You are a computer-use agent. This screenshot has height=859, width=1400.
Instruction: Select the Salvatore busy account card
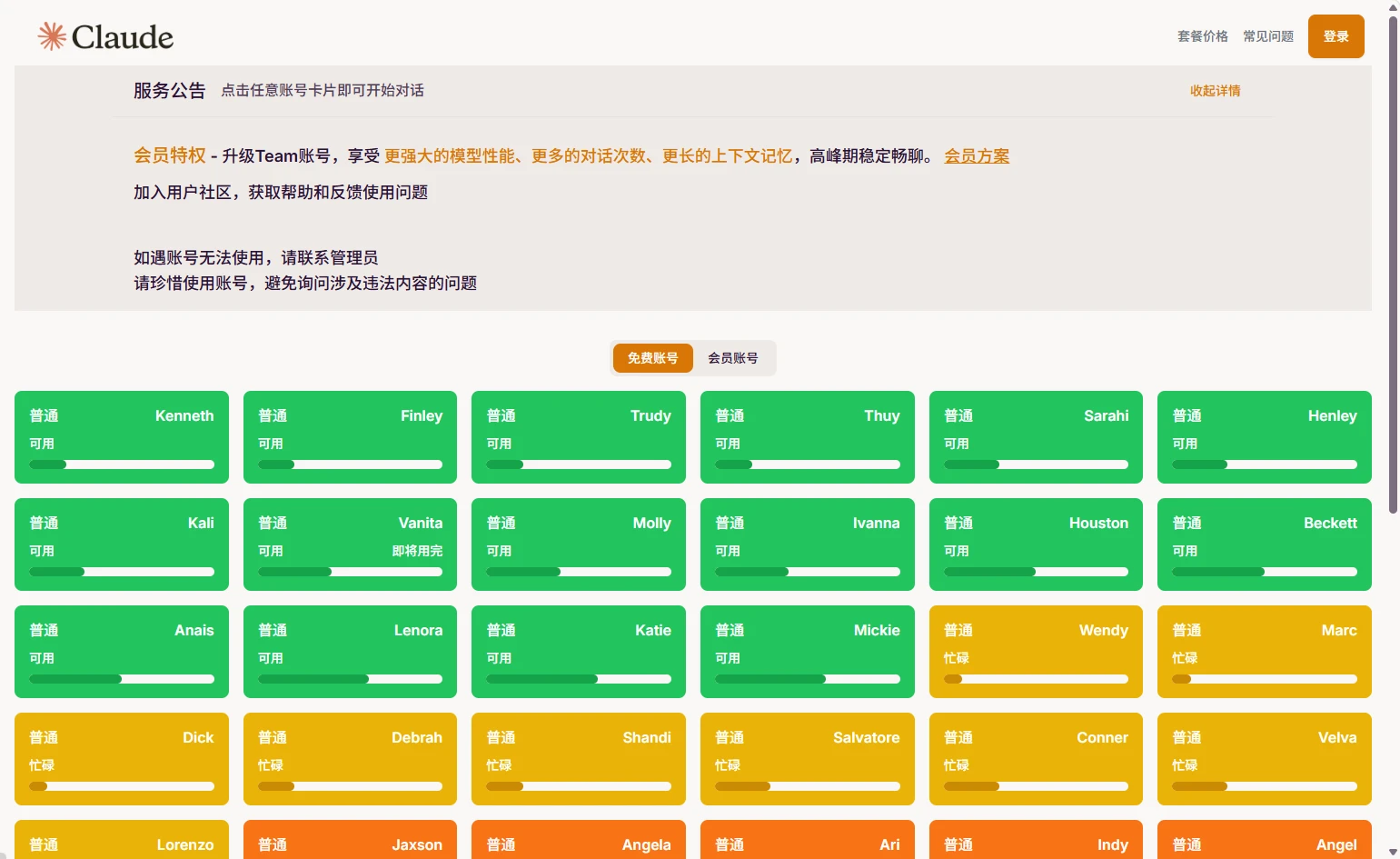point(807,758)
